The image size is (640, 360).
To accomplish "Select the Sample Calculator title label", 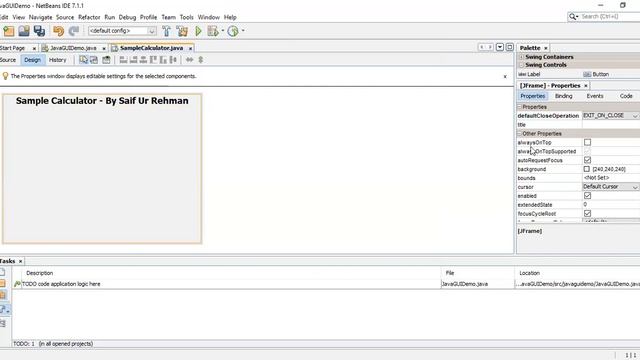I will pos(102,101).
